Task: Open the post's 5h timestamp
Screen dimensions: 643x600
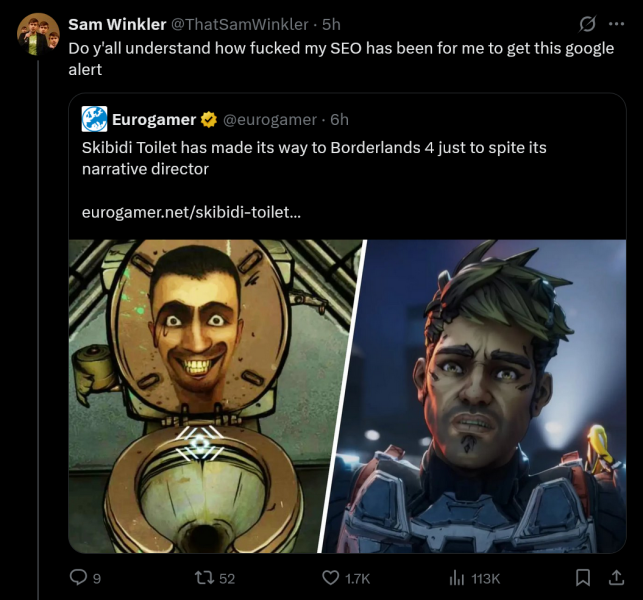Action: (331, 24)
